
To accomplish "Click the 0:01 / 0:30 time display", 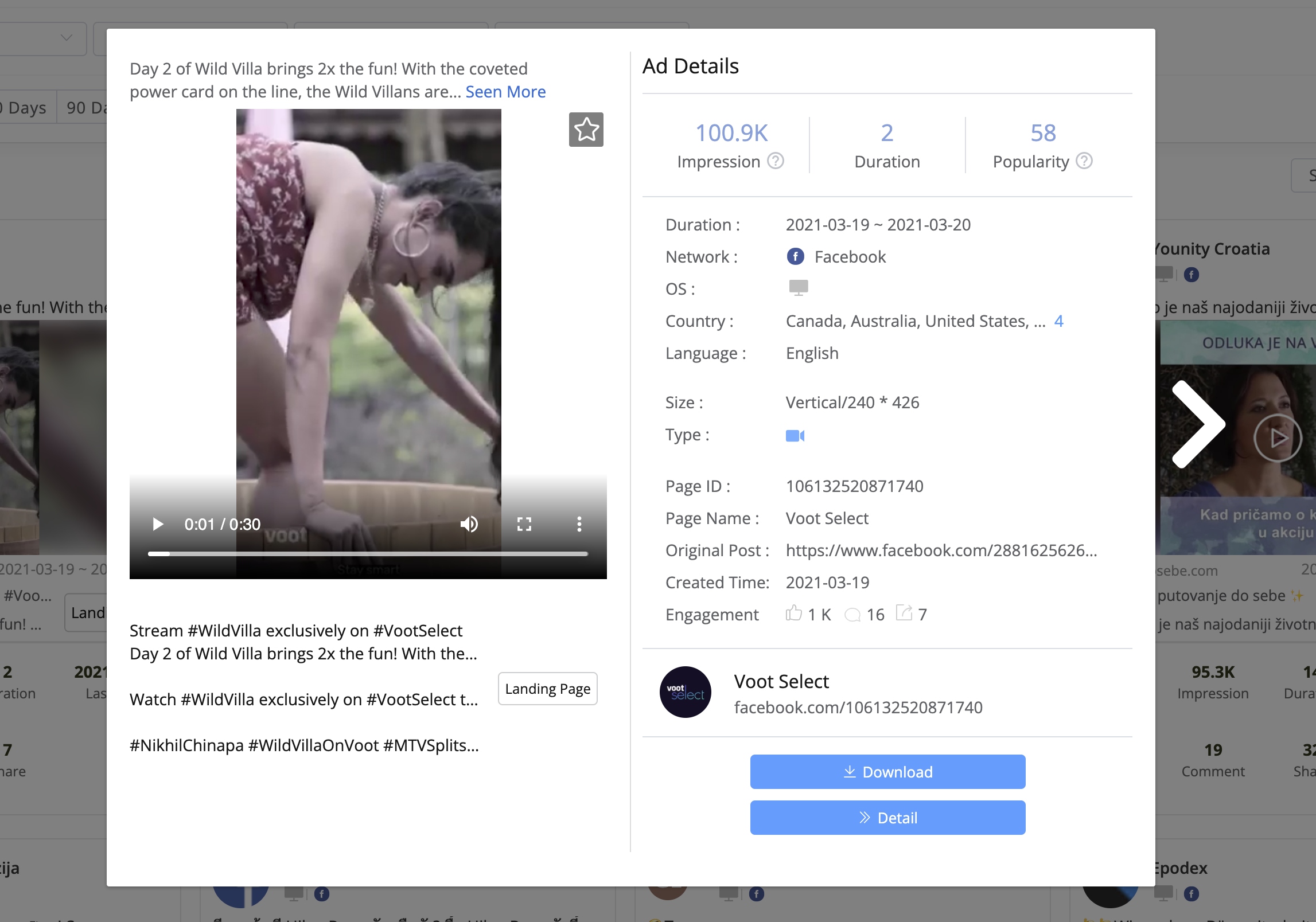I will [x=223, y=524].
